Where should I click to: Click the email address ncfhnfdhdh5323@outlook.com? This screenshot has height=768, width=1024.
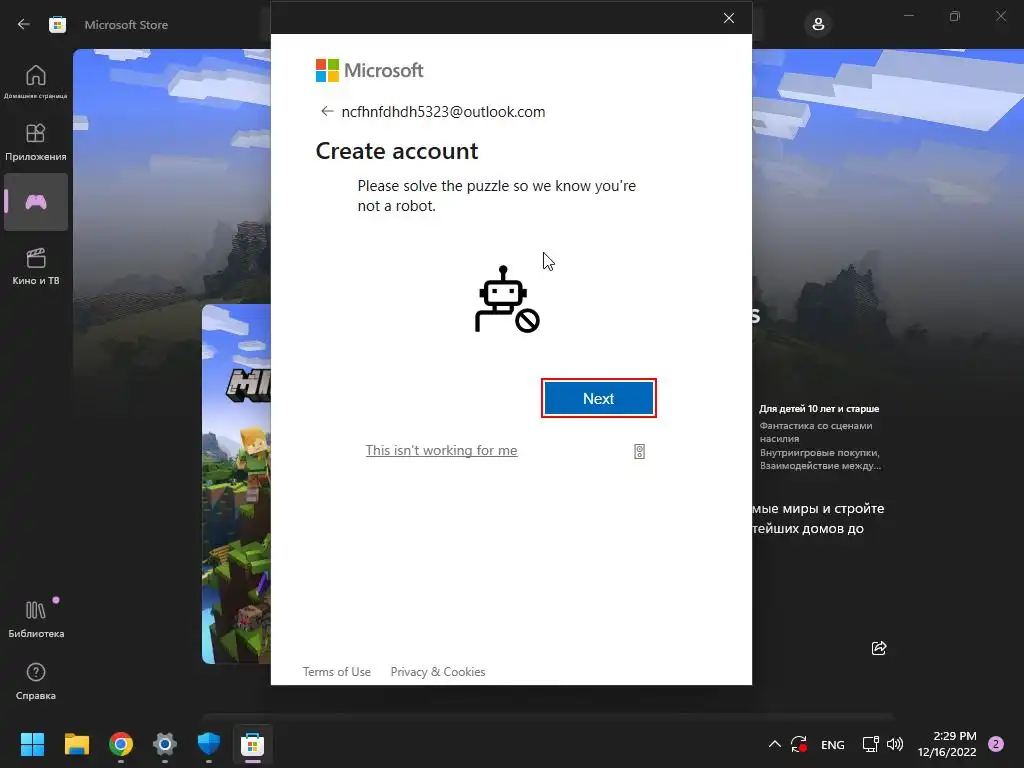(x=443, y=112)
